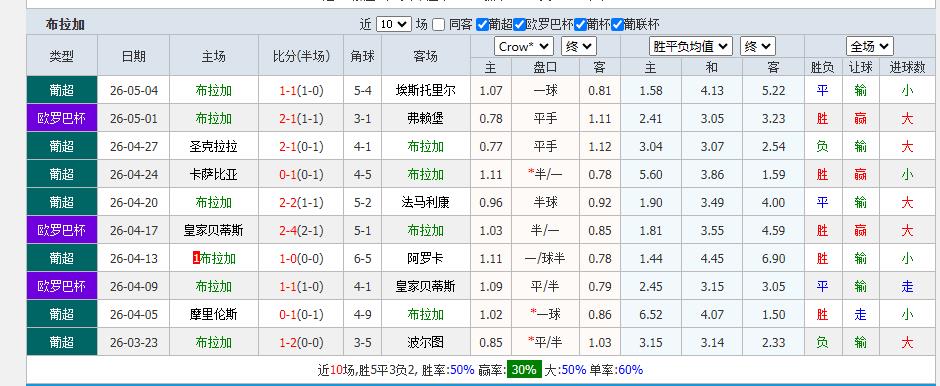Uncheck the 葡联杯 filter checkbox
The width and height of the screenshot is (940, 386).
[x=617, y=25]
